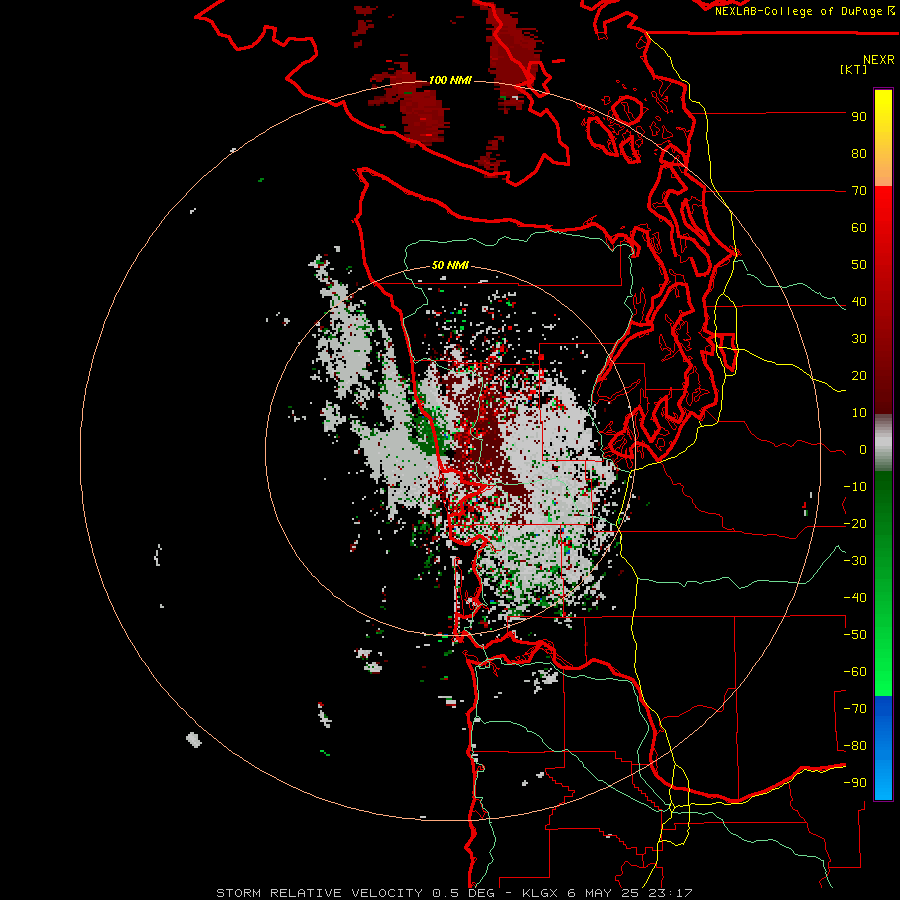This screenshot has width=900, height=900.
Task: Select the 90 knot scale label
Action: pyautogui.click(x=859, y=117)
